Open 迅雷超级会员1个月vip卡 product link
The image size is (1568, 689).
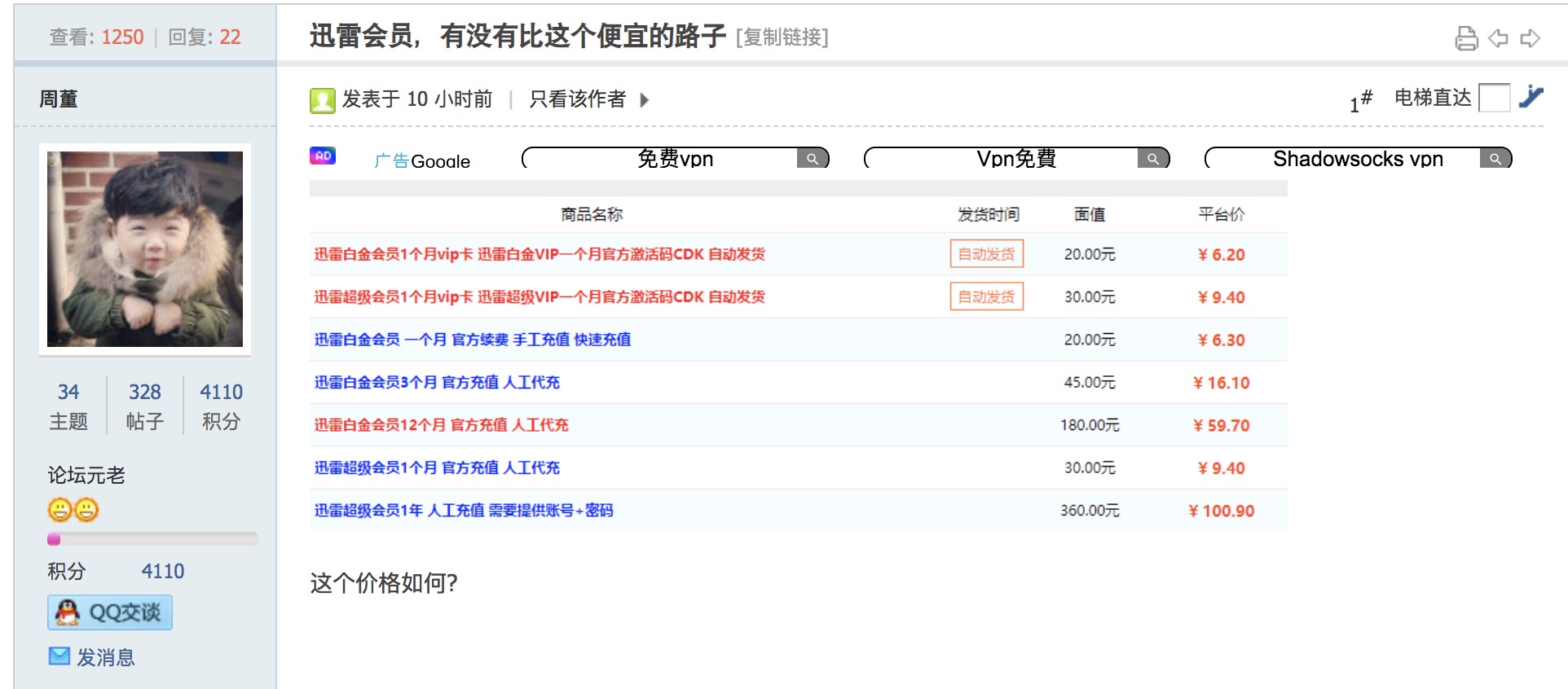(x=540, y=296)
